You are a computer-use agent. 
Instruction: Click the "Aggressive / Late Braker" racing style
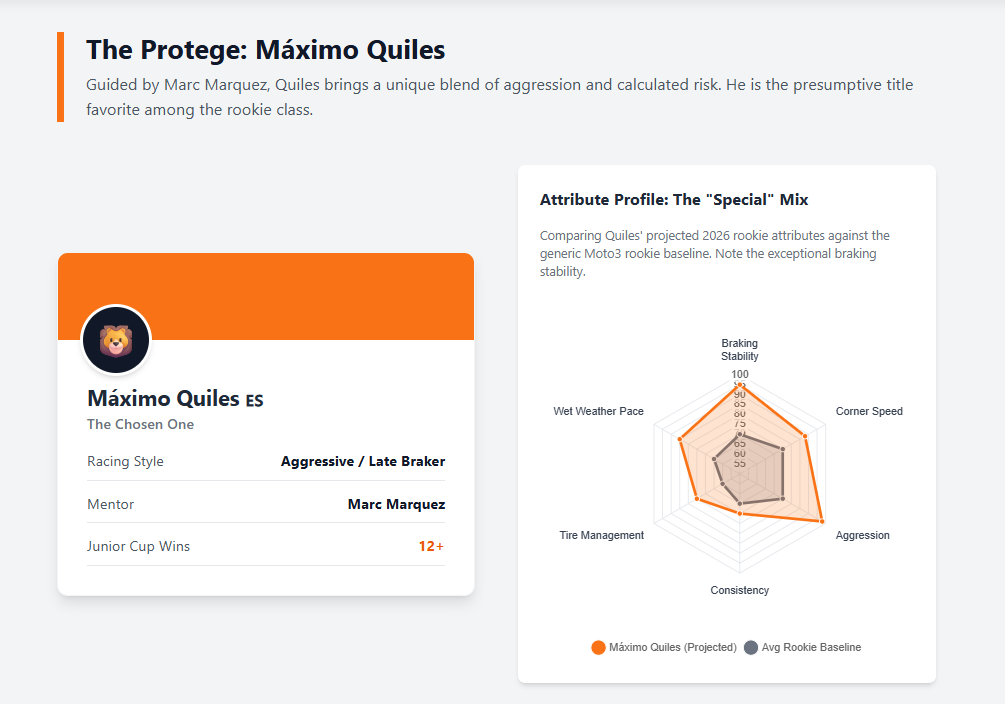tap(363, 462)
